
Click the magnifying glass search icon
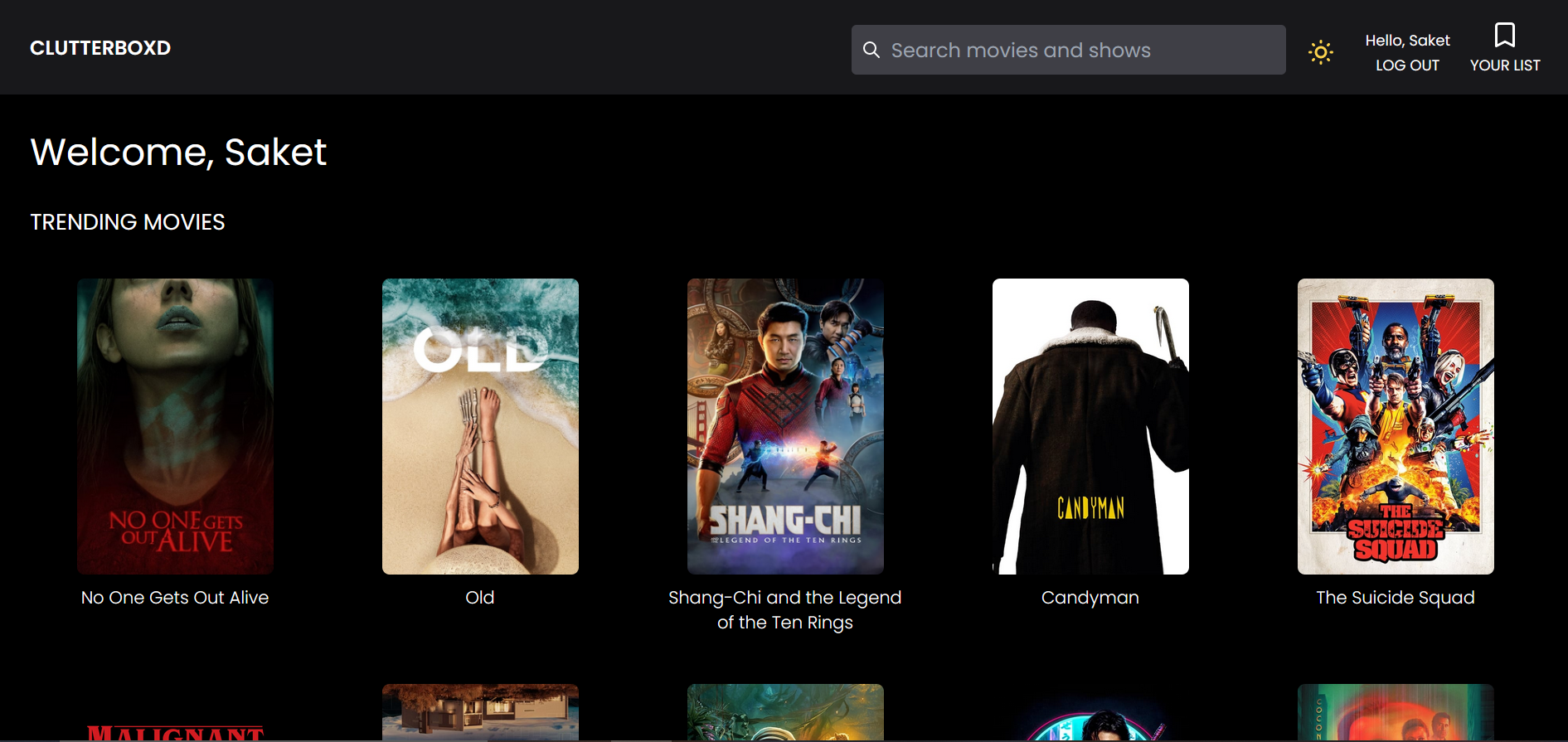click(871, 50)
